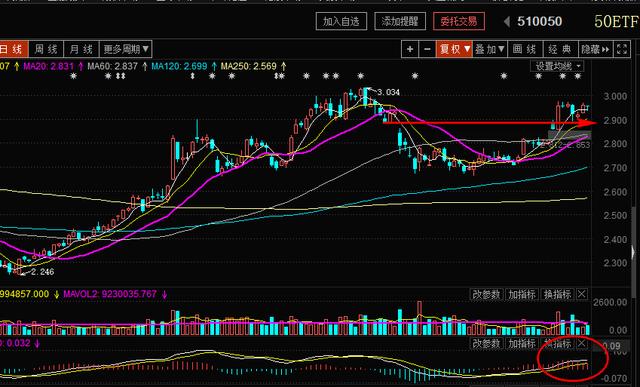Close the MACD indicator panel
The image size is (640, 387).
582,343
